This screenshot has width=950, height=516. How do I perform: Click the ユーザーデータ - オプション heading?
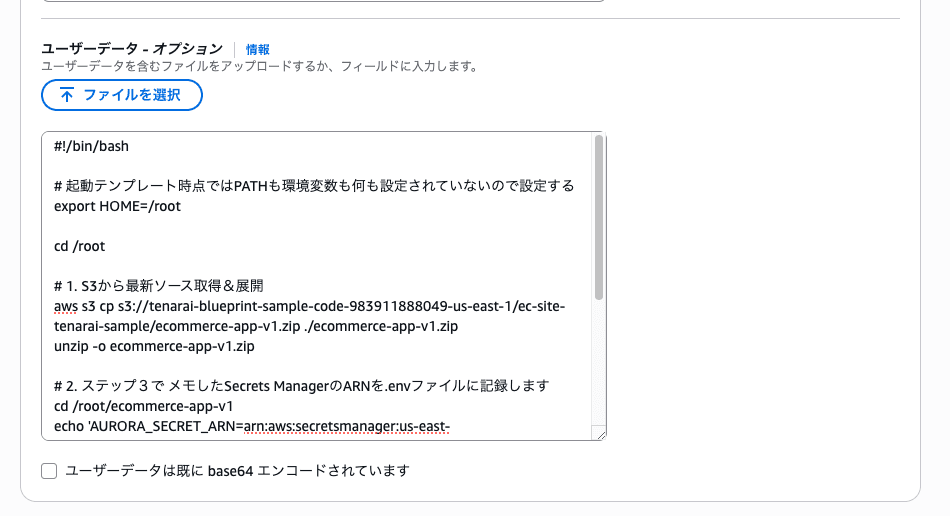point(131,49)
